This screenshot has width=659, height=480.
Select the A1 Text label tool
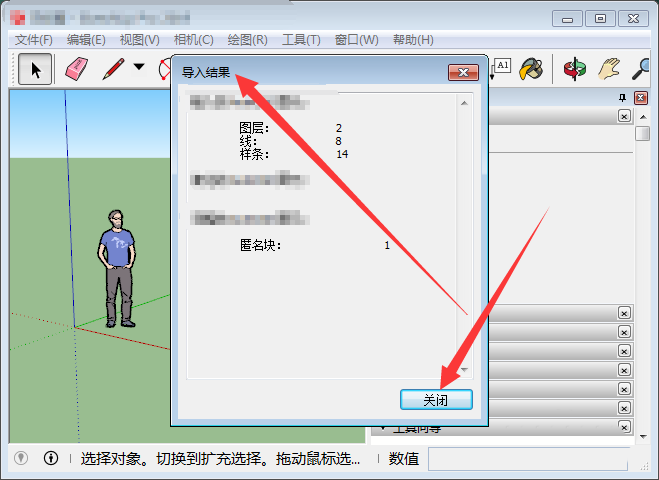coord(501,67)
